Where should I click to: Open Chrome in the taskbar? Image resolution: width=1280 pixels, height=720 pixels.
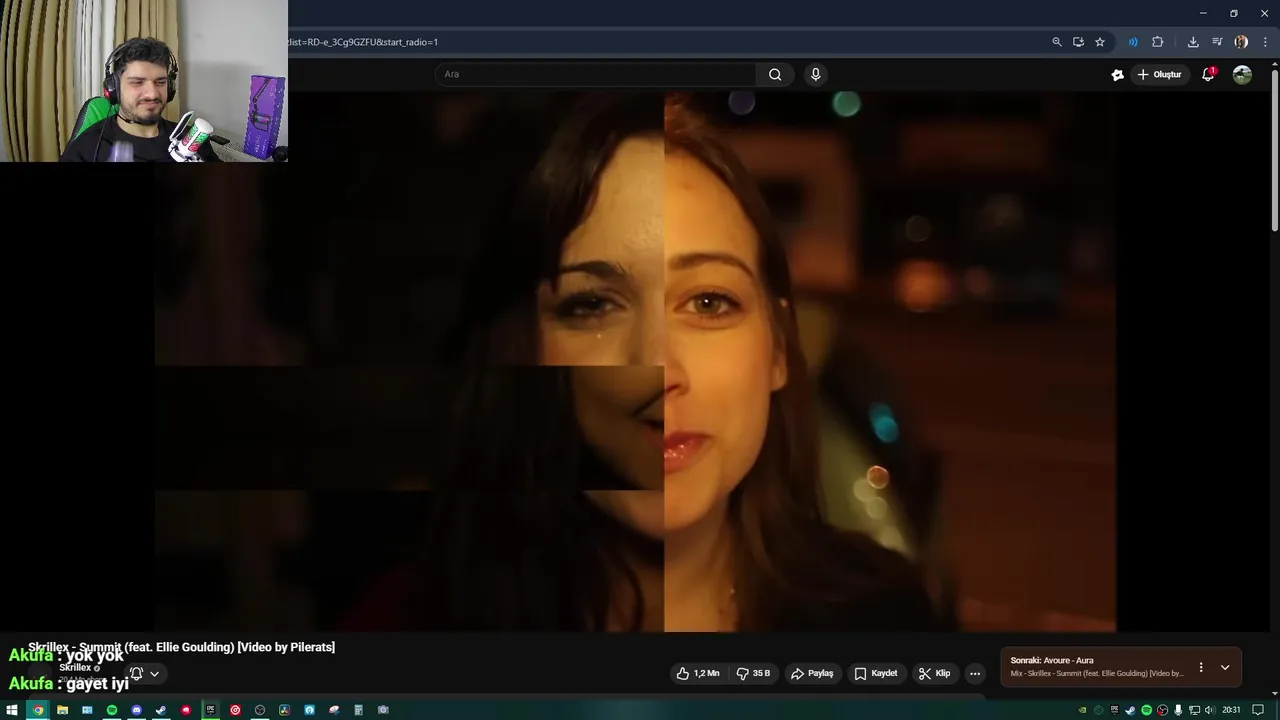coord(38,710)
